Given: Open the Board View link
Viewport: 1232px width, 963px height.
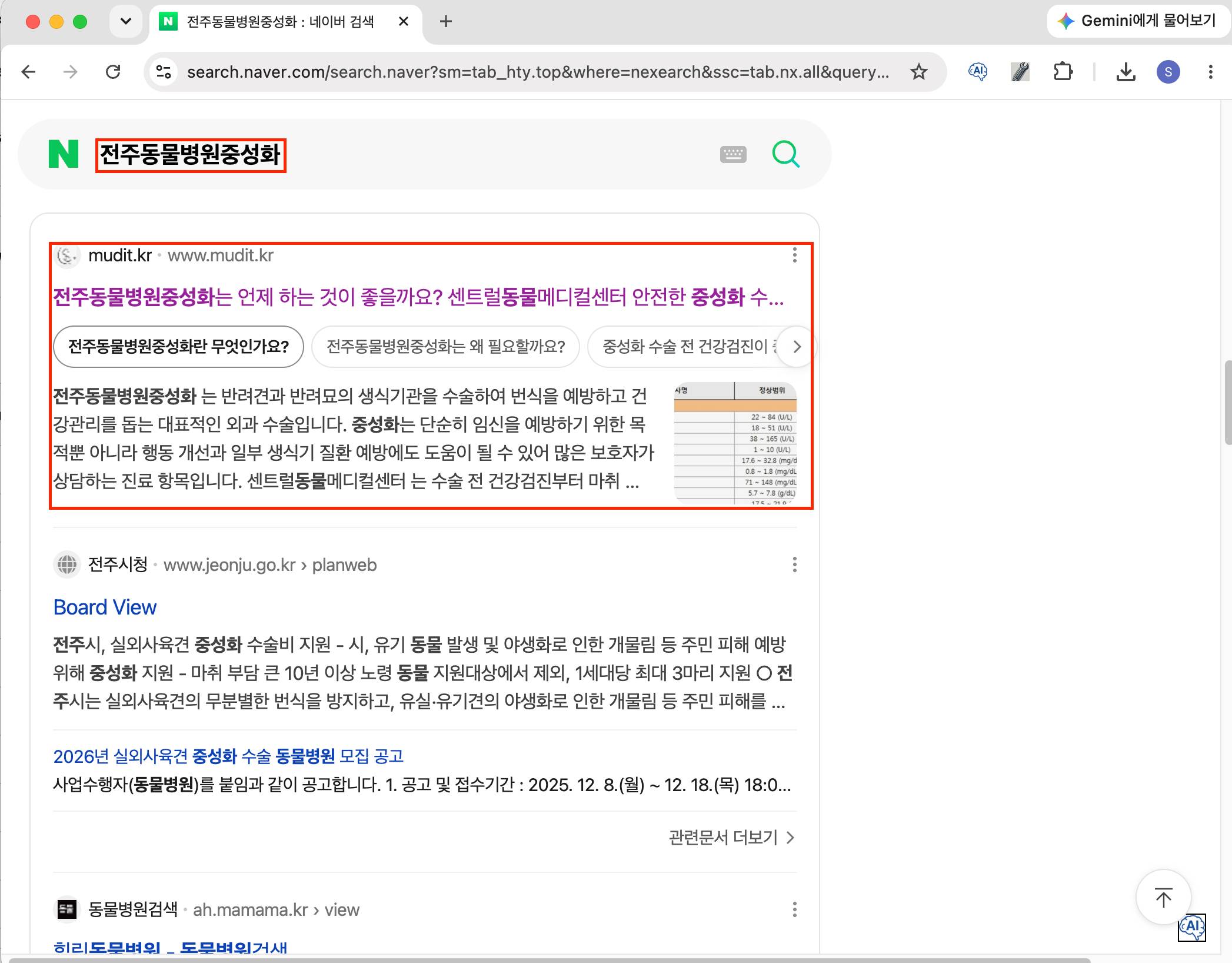Looking at the screenshot, I should (x=105, y=607).
